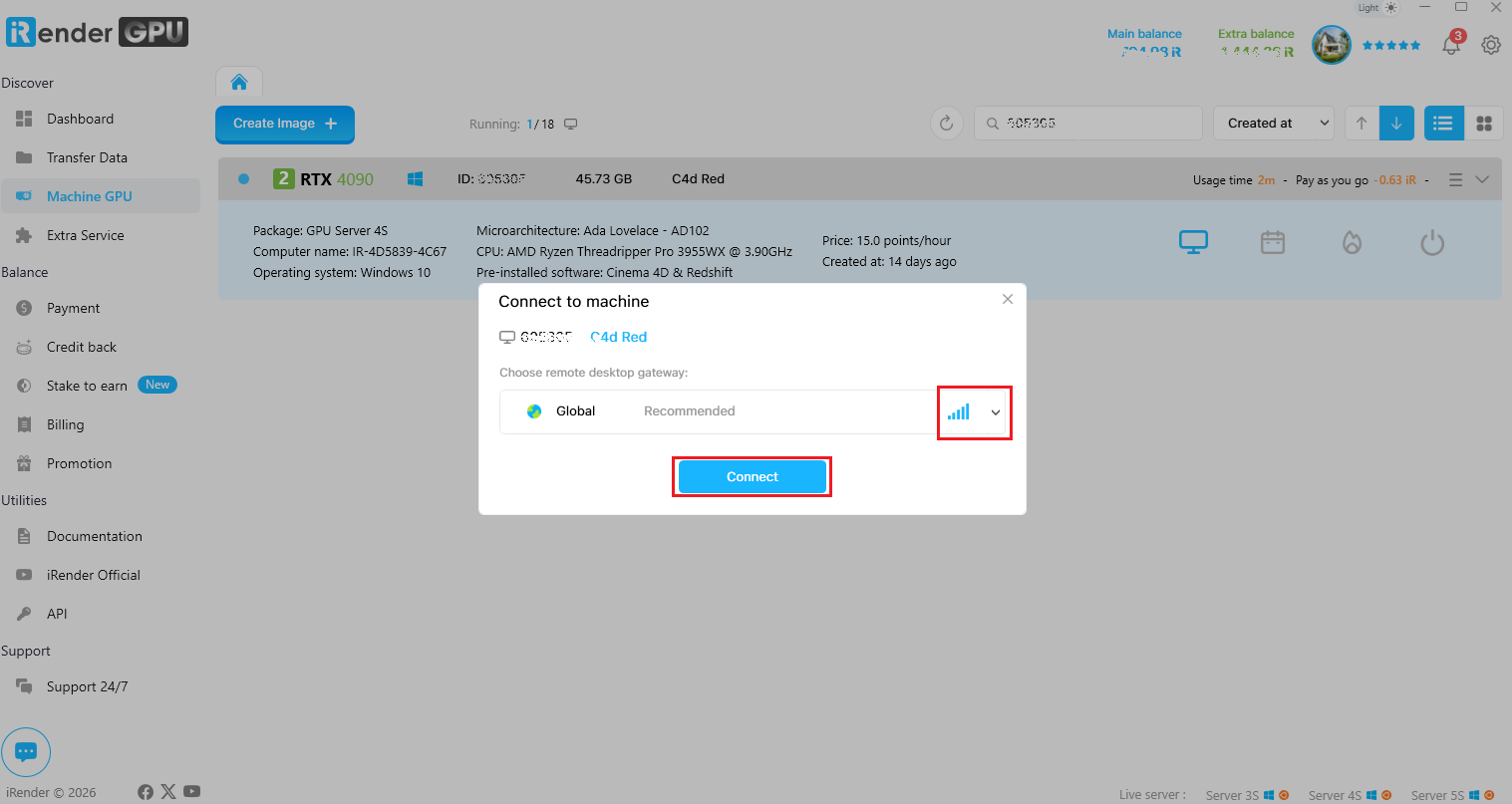The height and width of the screenshot is (804, 1512).
Task: Click Server 3S in live server bar
Action: click(1247, 795)
